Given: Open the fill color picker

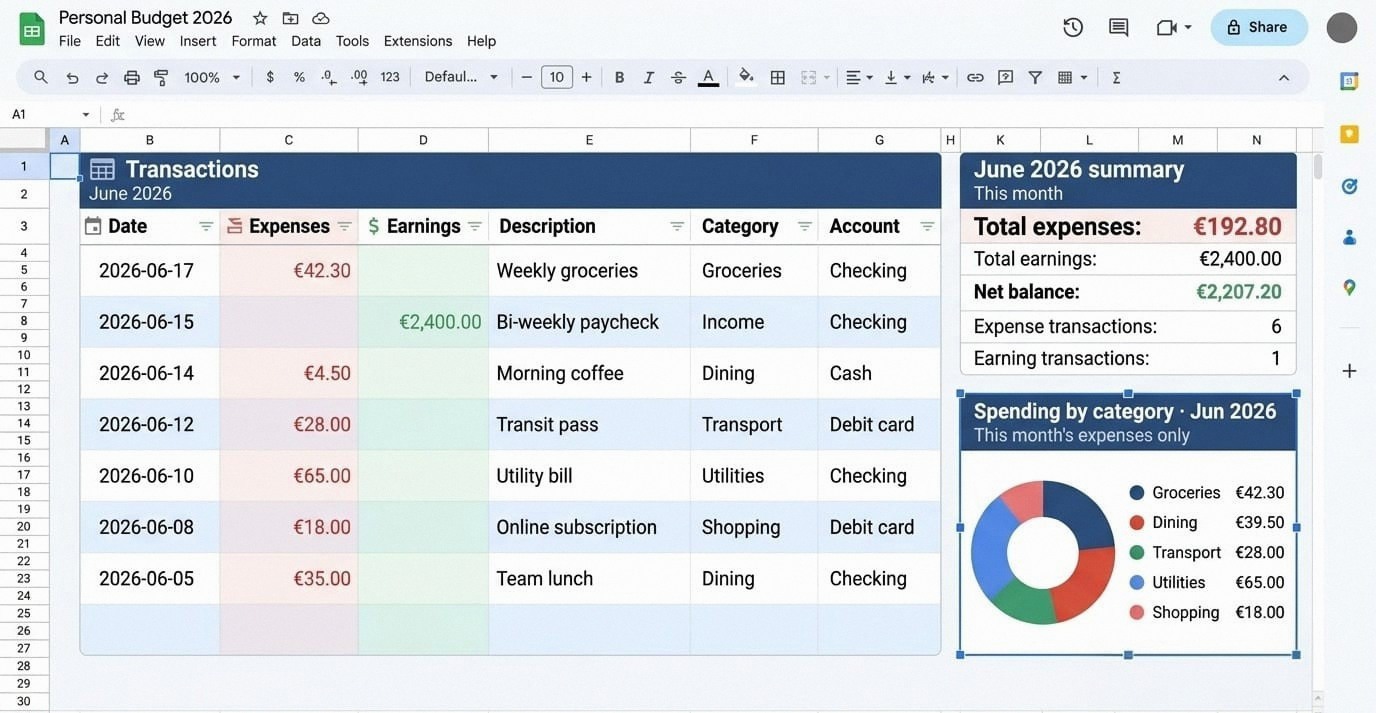Looking at the screenshot, I should click(746, 77).
